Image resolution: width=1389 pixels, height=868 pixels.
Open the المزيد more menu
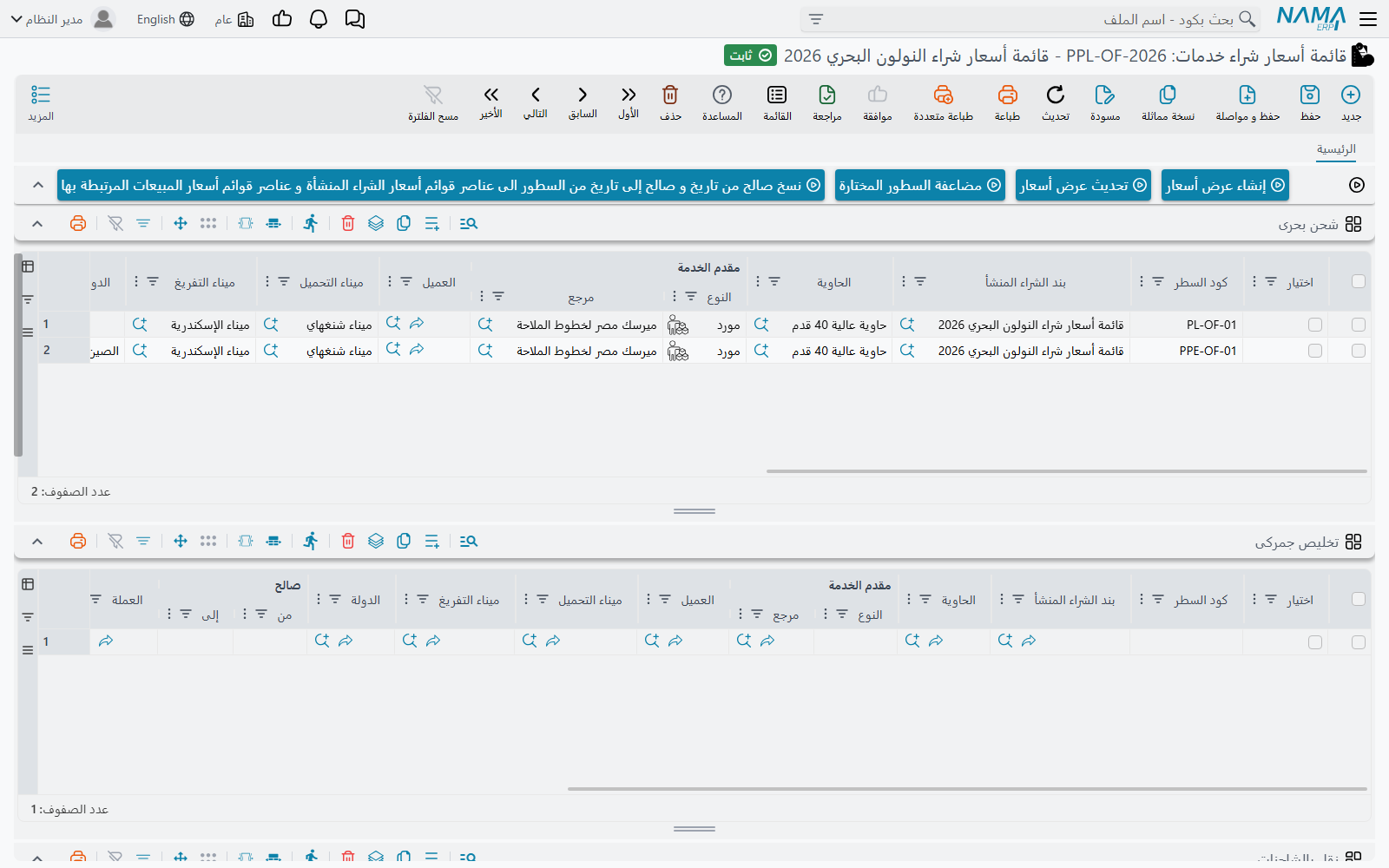click(x=41, y=102)
